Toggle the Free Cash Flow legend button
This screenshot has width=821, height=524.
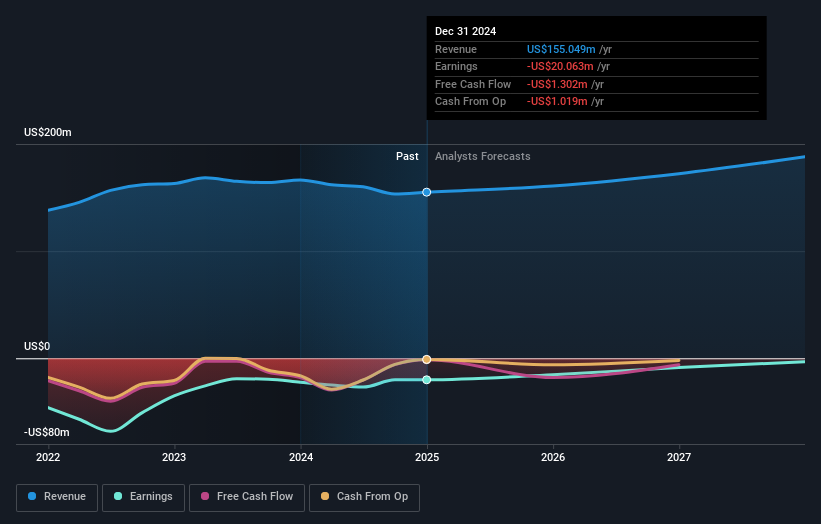coord(247,497)
